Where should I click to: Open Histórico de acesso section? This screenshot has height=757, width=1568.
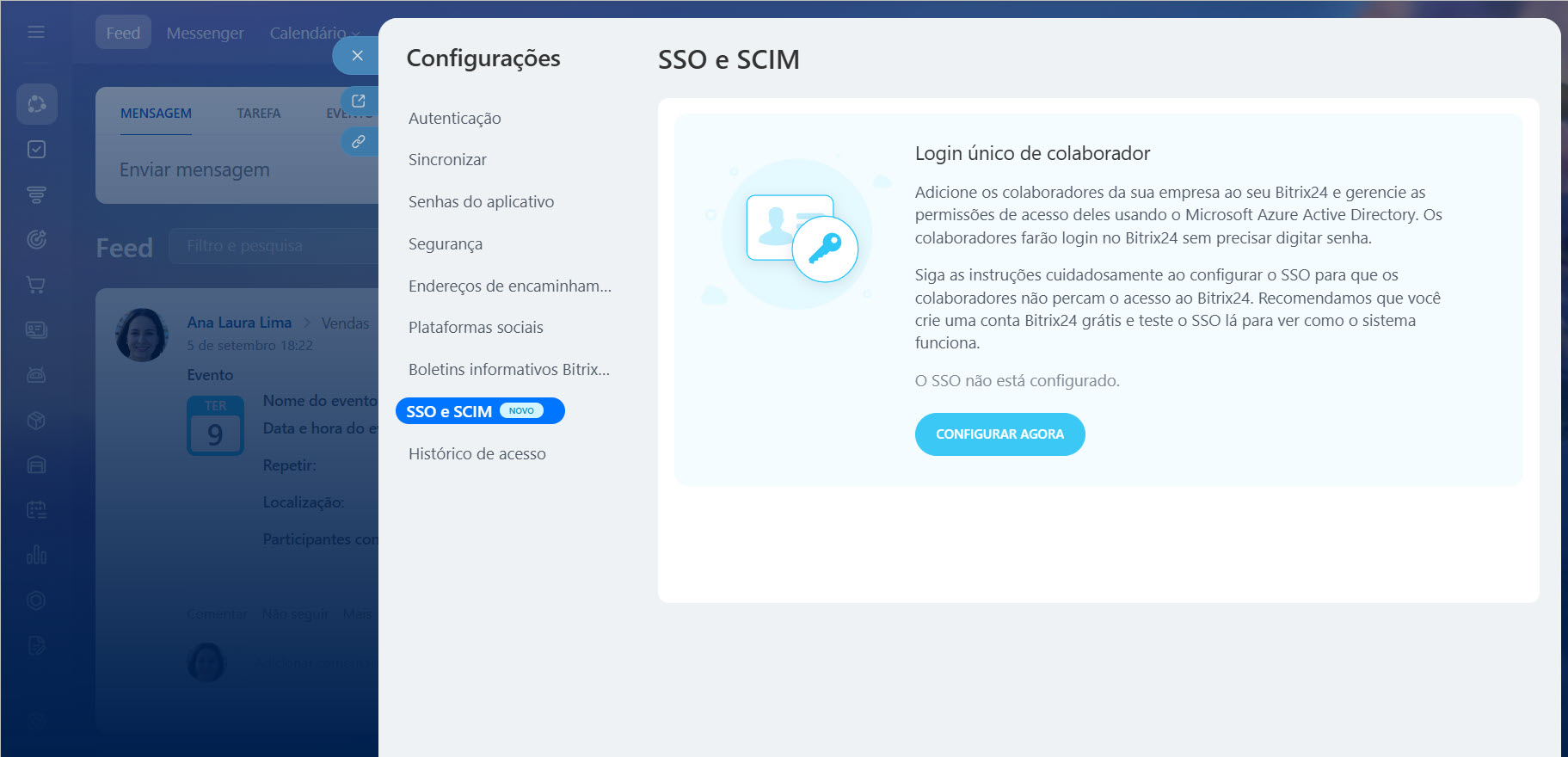coord(477,453)
